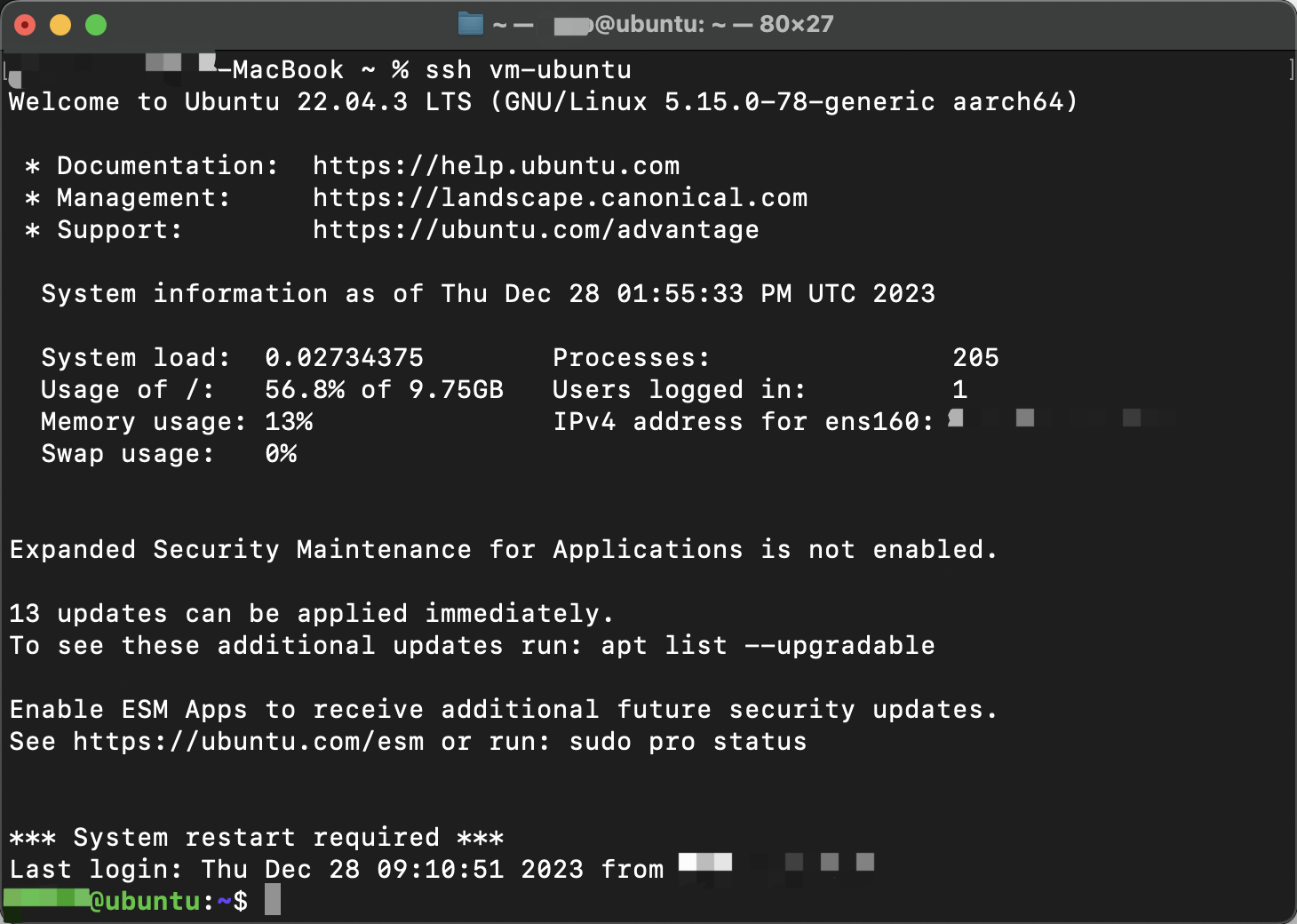
Task: Click the 13 updates can be applied message
Action: click(x=309, y=613)
